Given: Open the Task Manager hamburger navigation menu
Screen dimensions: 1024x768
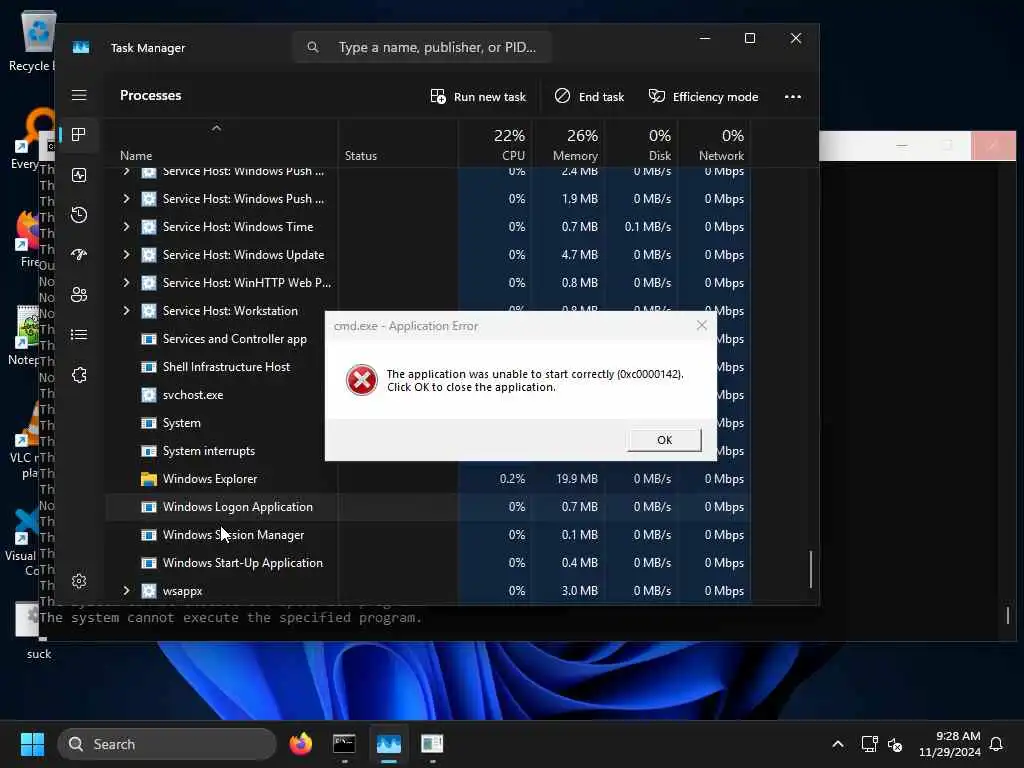Looking at the screenshot, I should [x=79, y=95].
